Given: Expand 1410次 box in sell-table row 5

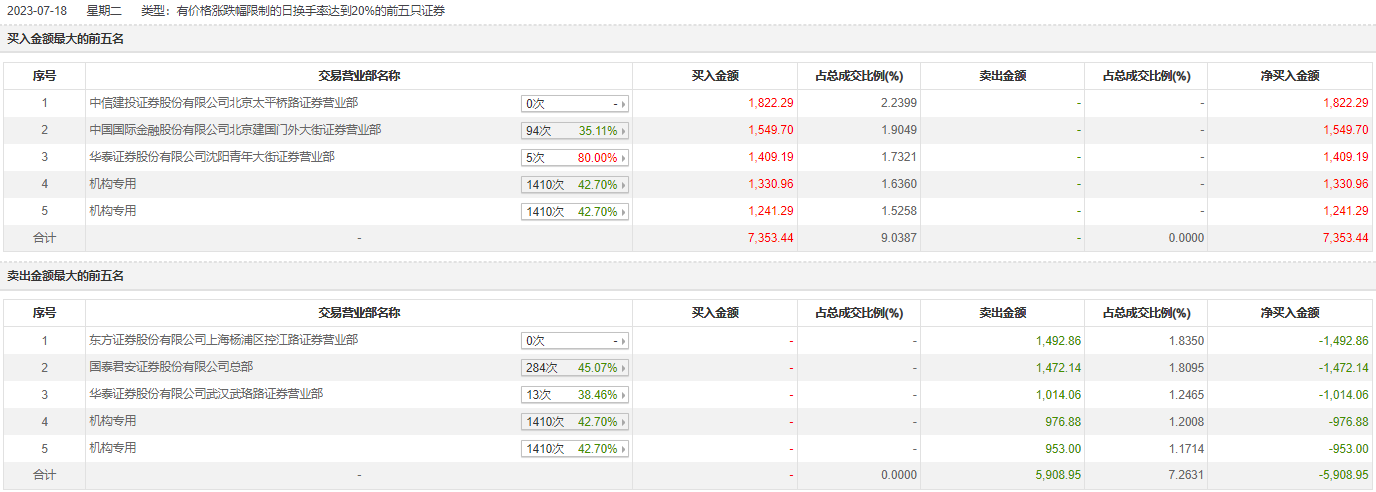Looking at the screenshot, I should 575,448.
